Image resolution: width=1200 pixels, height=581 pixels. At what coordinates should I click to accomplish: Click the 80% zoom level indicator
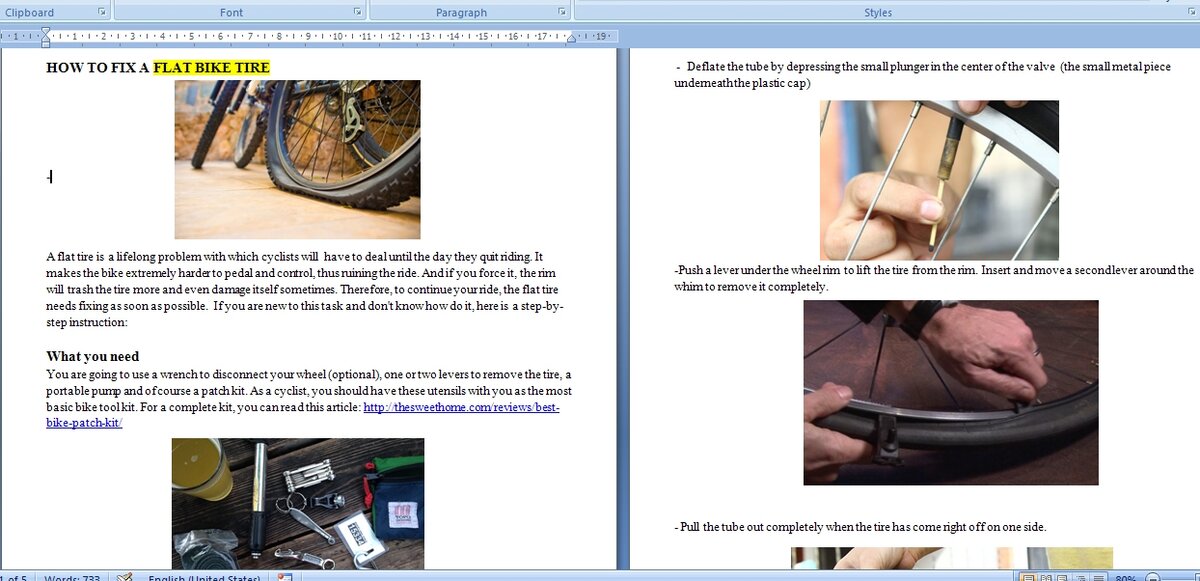tap(1125, 578)
